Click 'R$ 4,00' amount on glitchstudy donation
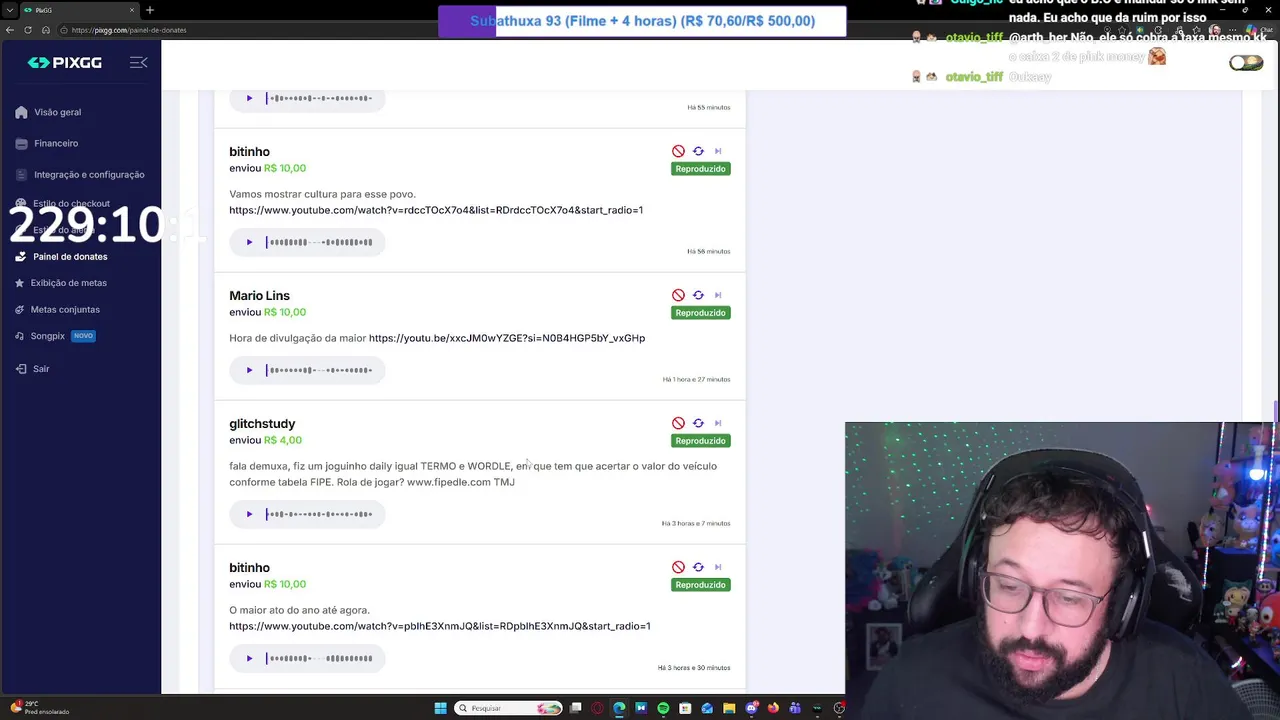The height and width of the screenshot is (720, 1280). [283, 440]
